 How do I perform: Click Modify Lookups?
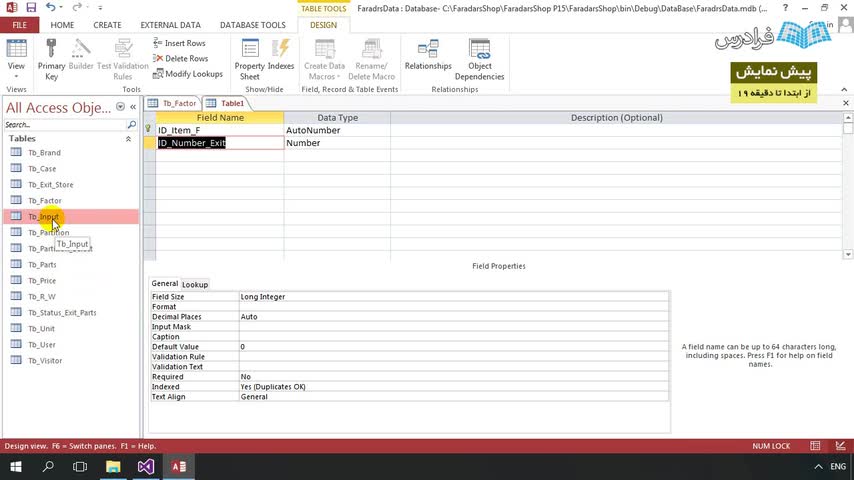(188, 74)
